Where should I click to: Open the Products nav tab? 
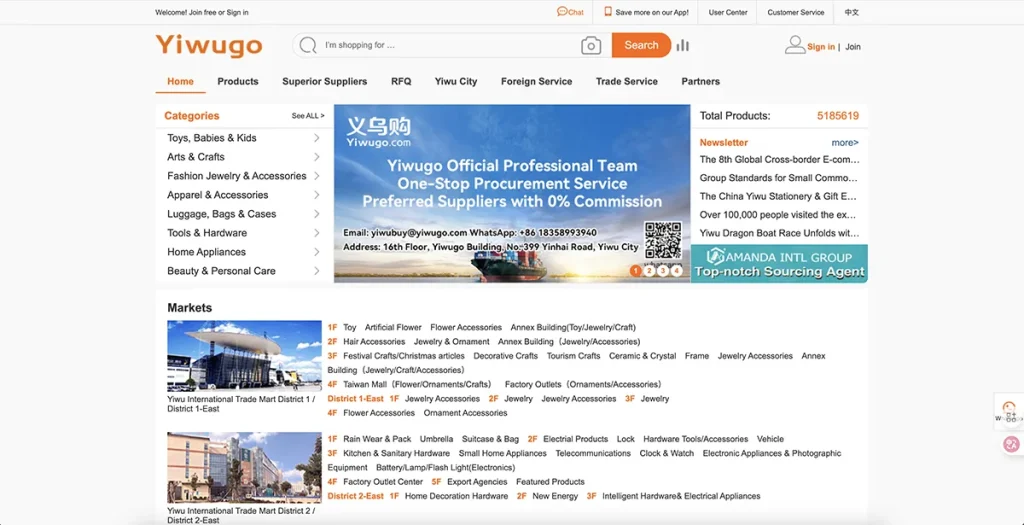click(x=238, y=82)
